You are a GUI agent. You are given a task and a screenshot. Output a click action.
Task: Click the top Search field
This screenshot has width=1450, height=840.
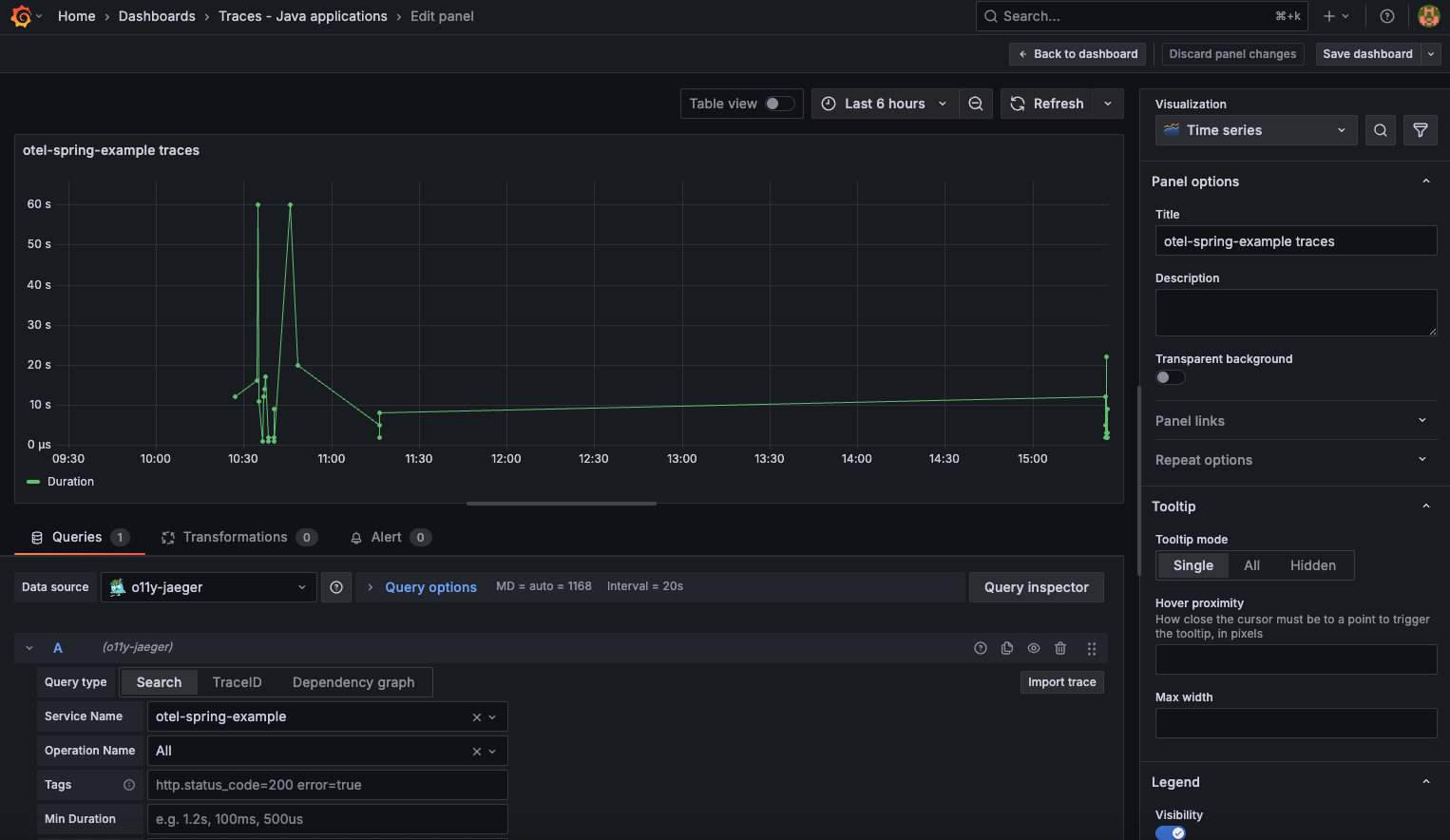pos(1141,16)
